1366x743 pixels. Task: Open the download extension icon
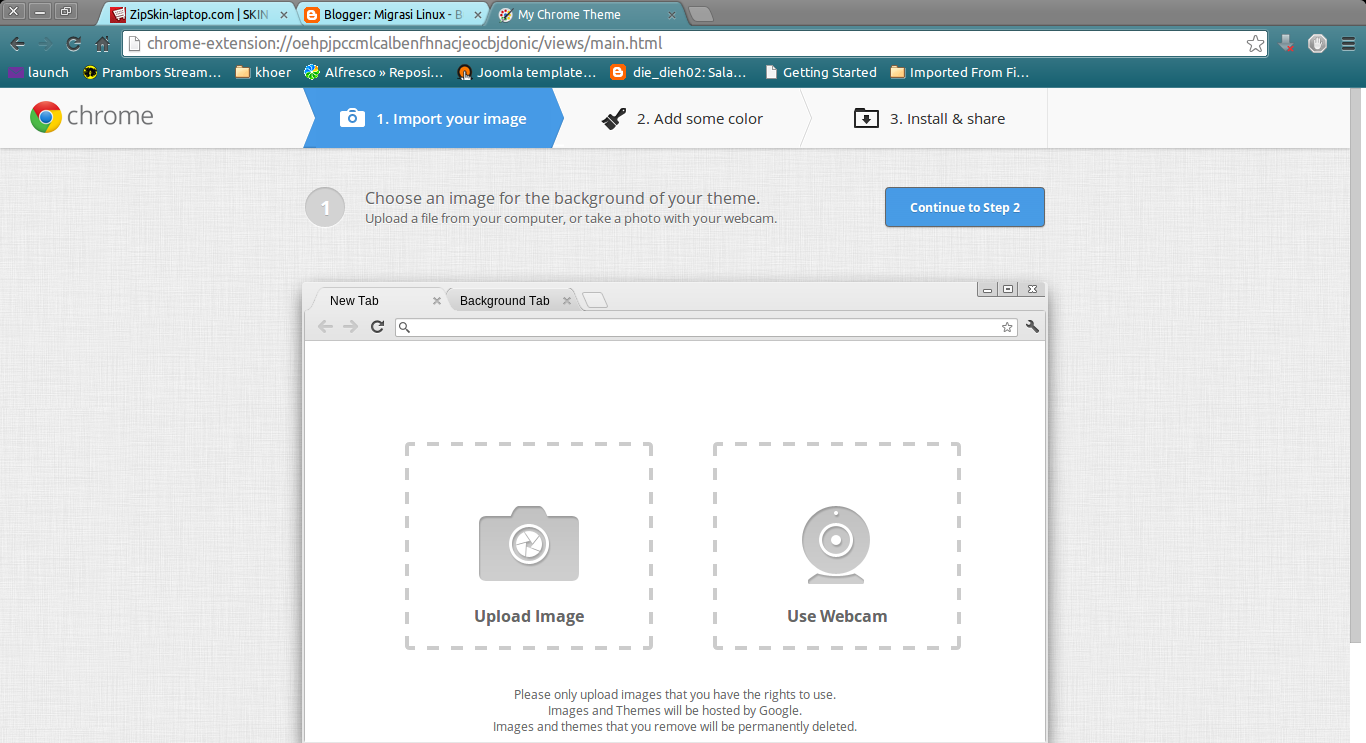tap(1287, 44)
